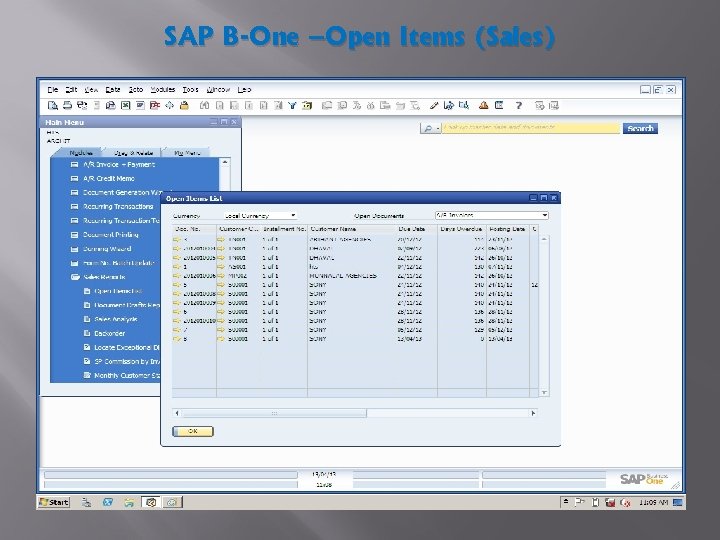Click the Posting Date column header
Screen dimensions: 720x540
pyautogui.click(x=507, y=229)
